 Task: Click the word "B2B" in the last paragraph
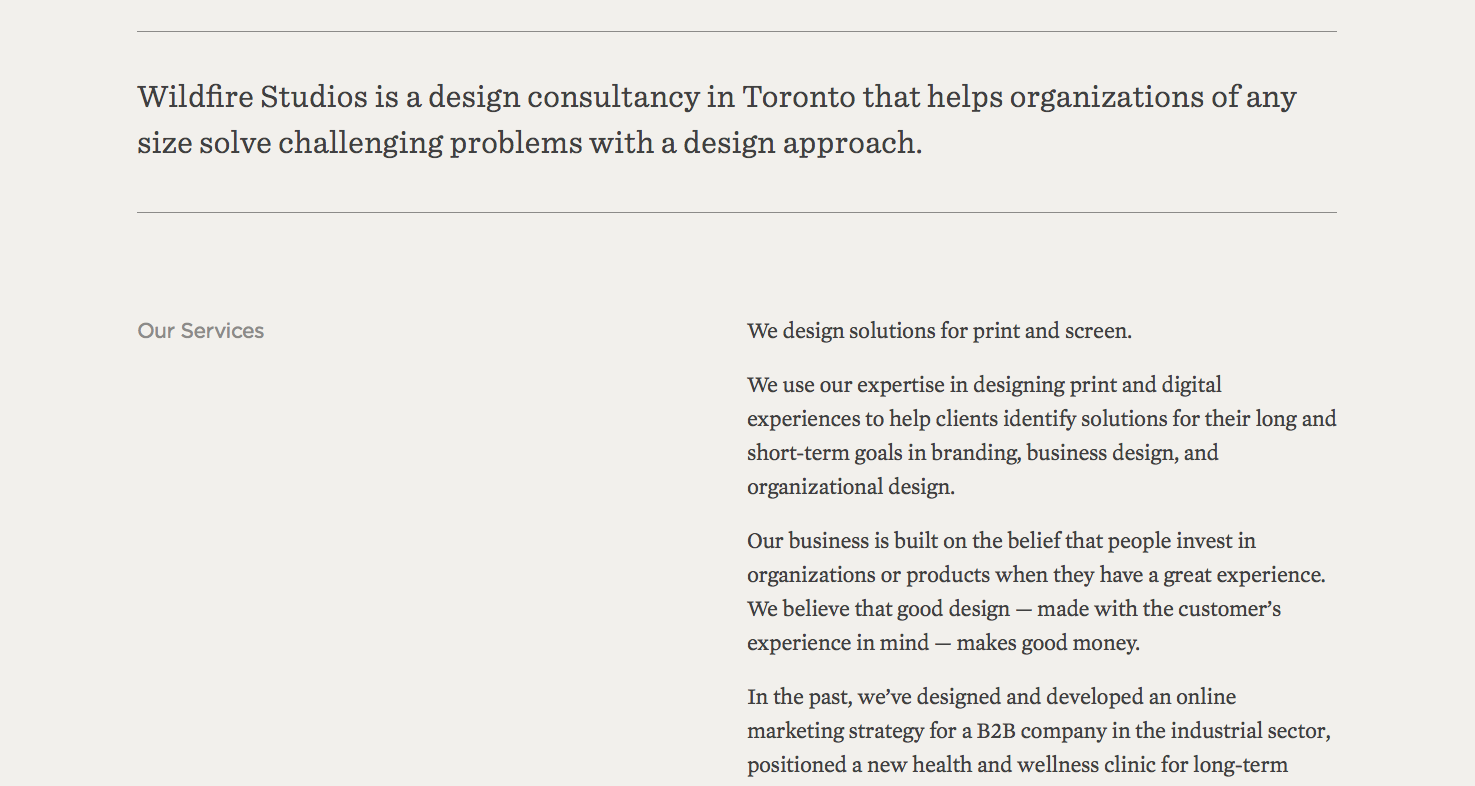click(996, 731)
